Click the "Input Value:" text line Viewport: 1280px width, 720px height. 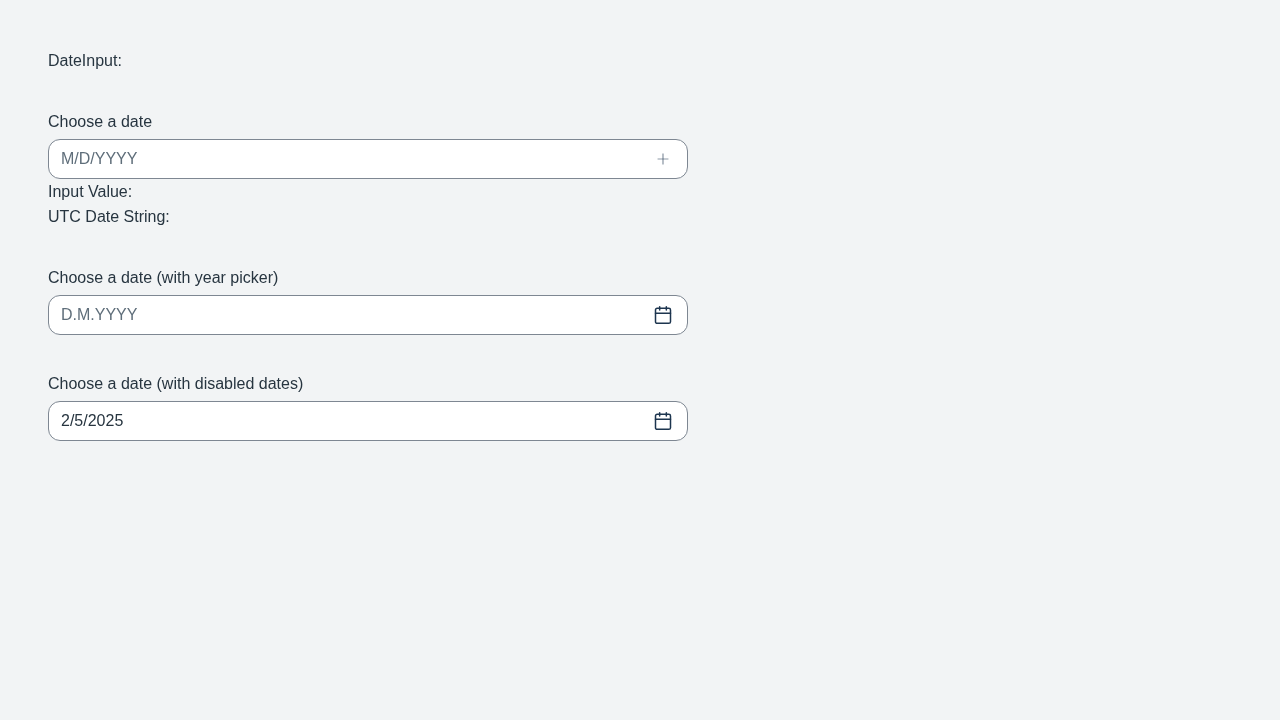pyautogui.click(x=90, y=192)
